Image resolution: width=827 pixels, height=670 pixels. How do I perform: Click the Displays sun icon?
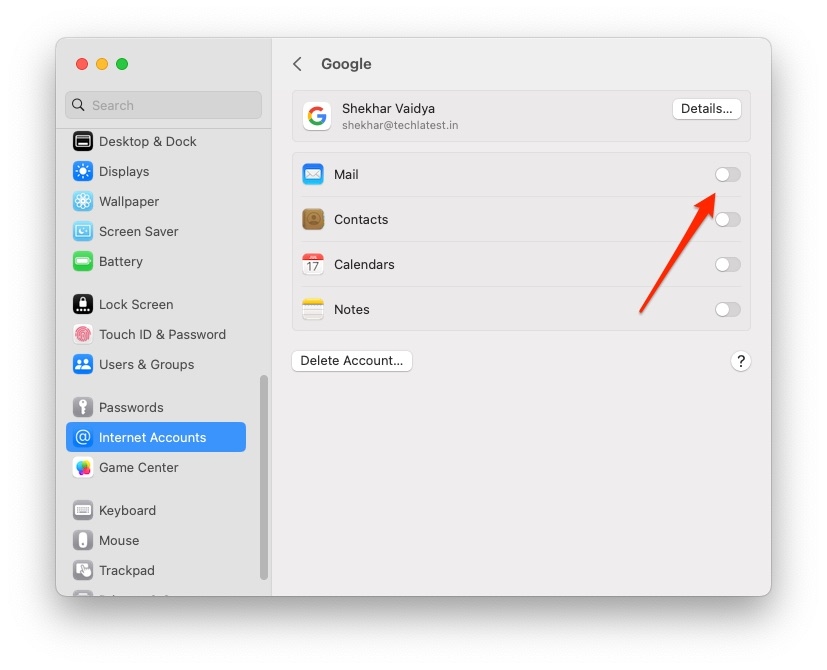83,171
